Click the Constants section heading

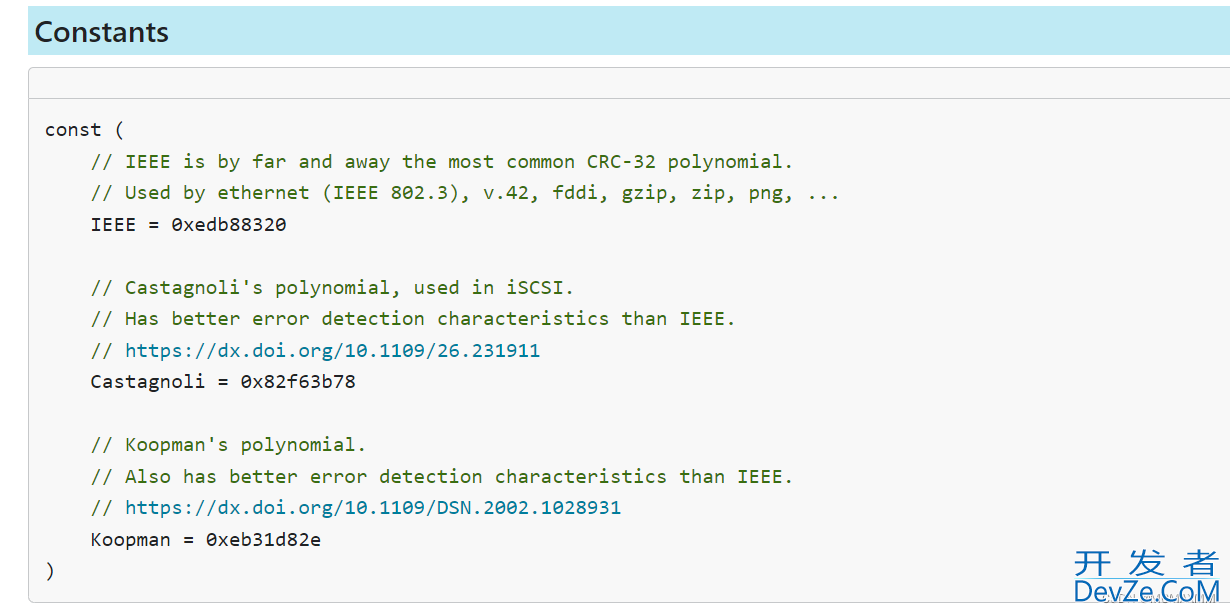[x=102, y=32]
